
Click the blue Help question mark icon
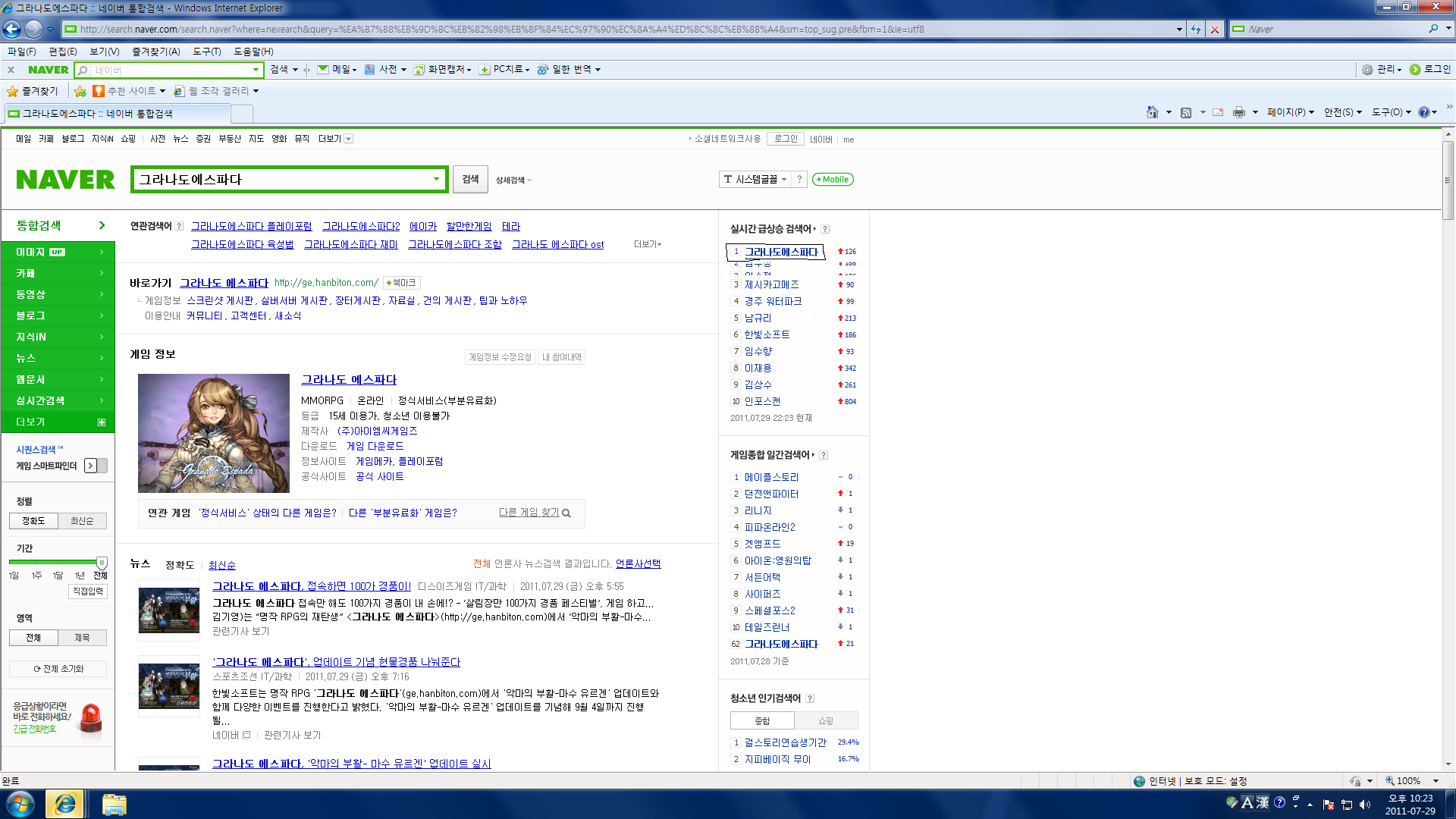[x=1423, y=112]
